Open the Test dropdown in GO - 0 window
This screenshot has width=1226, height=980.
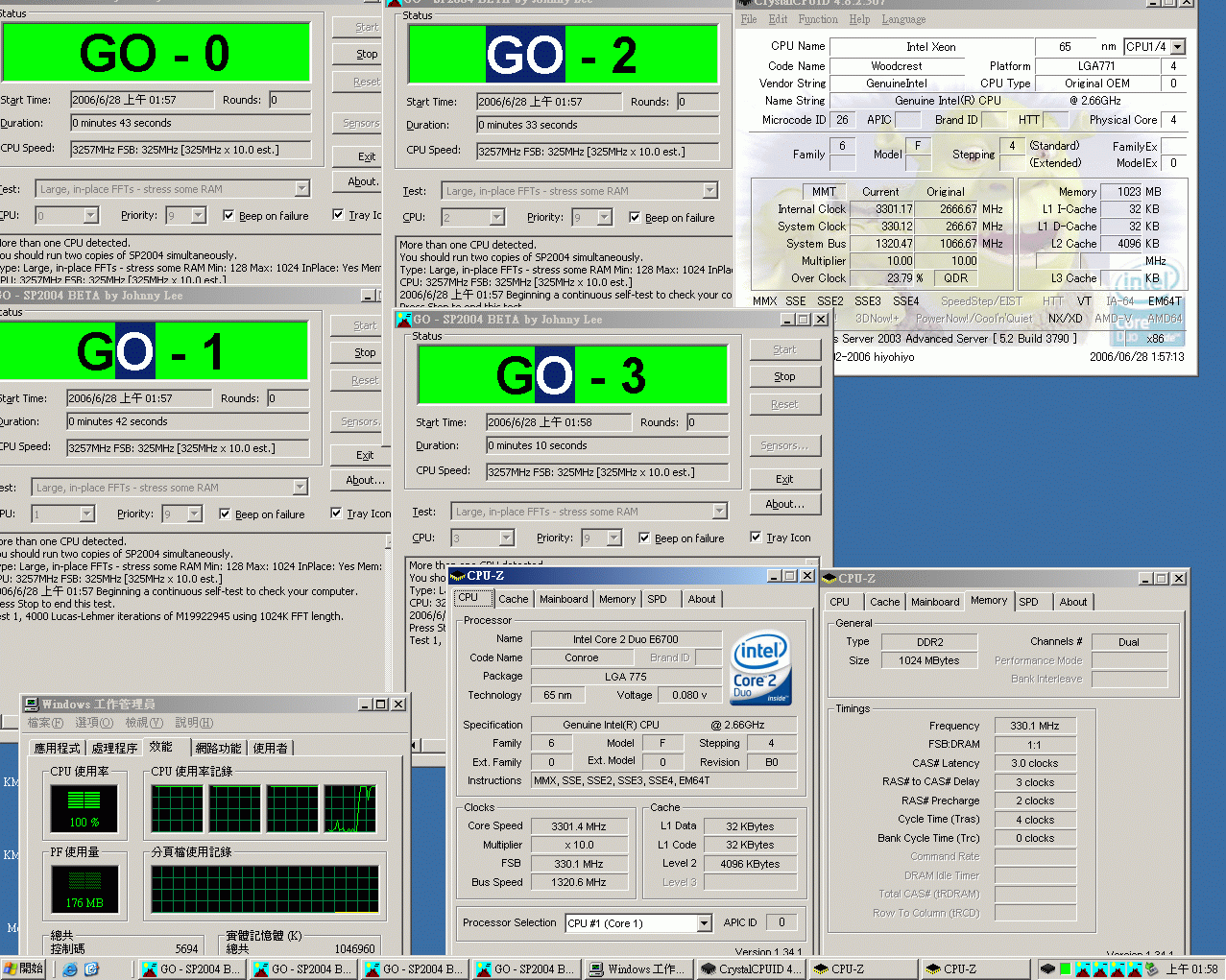coord(301,189)
